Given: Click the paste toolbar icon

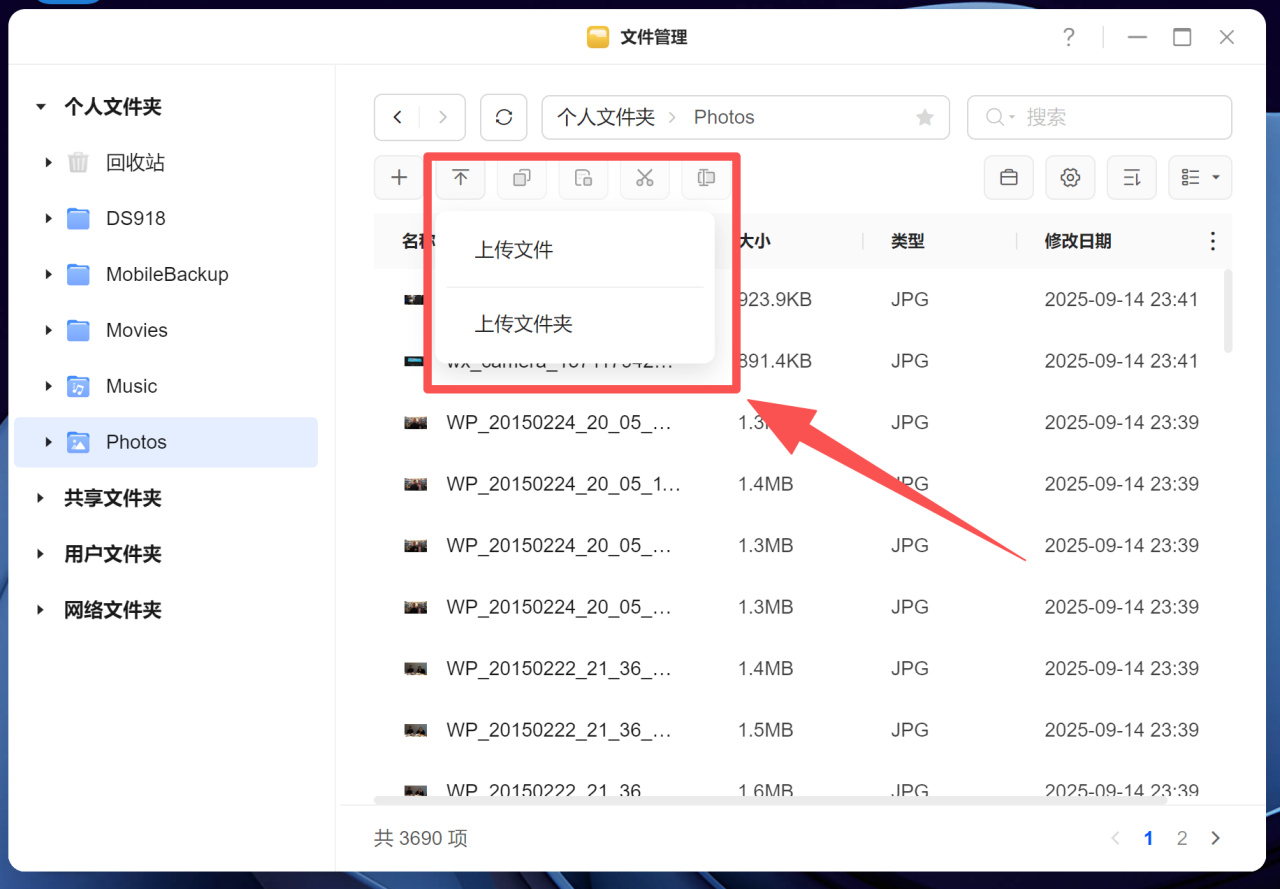Looking at the screenshot, I should click(583, 178).
